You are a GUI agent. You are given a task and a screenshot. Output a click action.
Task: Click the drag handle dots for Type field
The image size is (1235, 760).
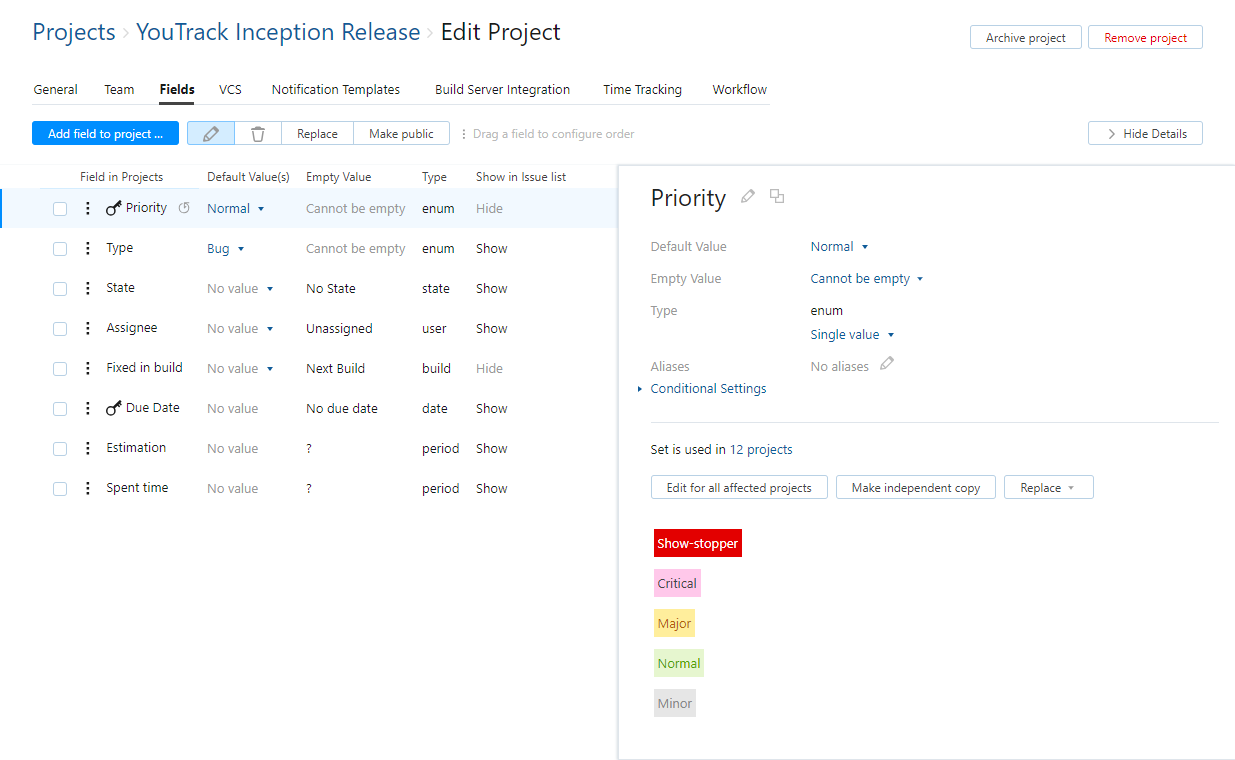(87, 249)
